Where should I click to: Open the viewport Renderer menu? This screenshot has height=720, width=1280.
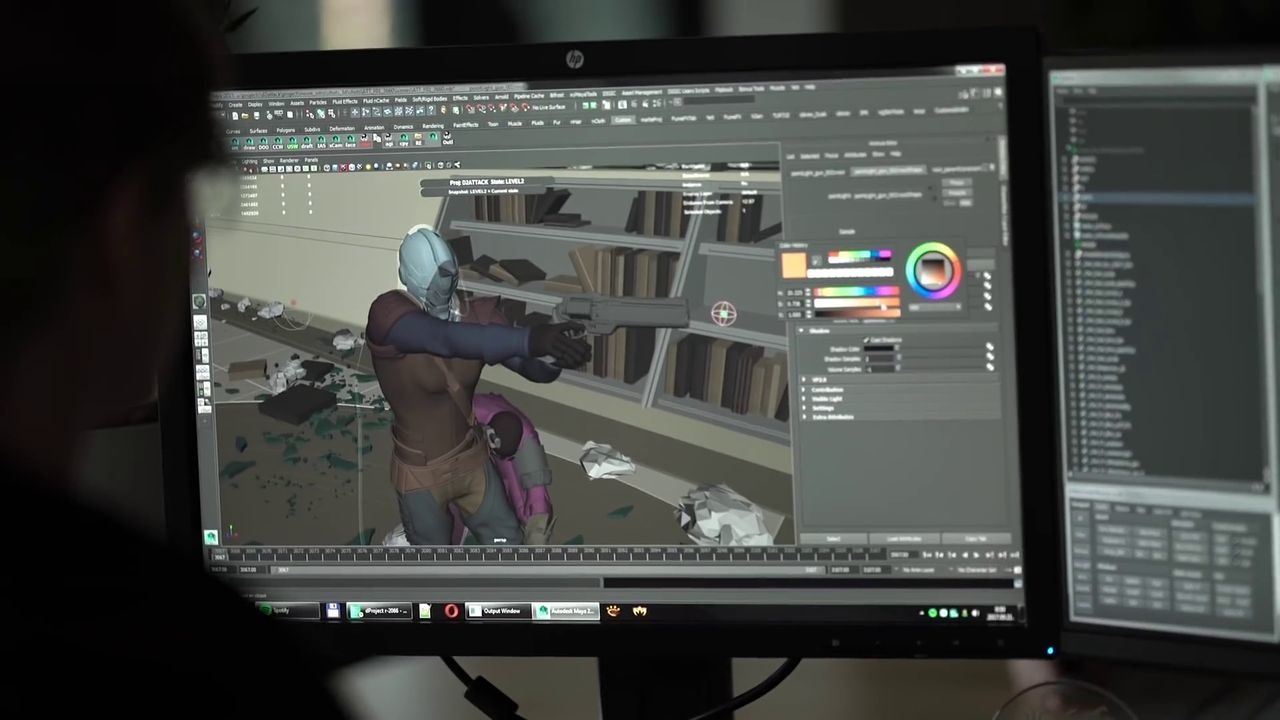point(289,160)
